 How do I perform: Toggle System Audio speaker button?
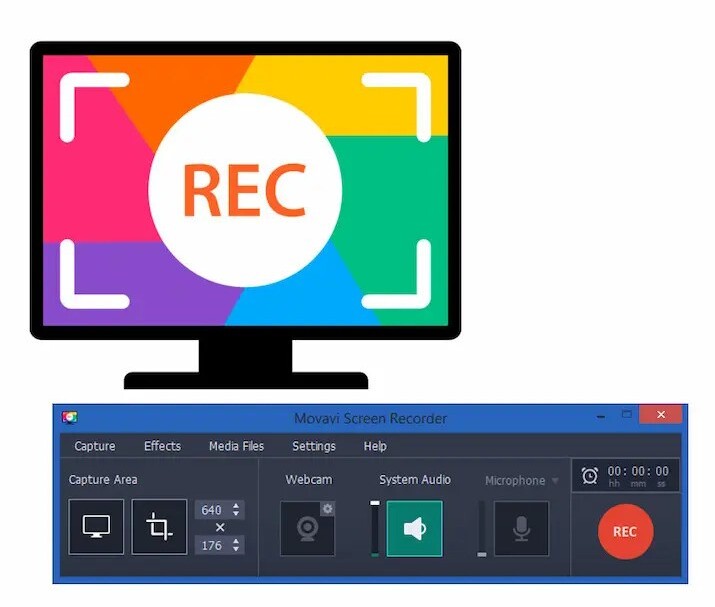pyautogui.click(x=414, y=529)
